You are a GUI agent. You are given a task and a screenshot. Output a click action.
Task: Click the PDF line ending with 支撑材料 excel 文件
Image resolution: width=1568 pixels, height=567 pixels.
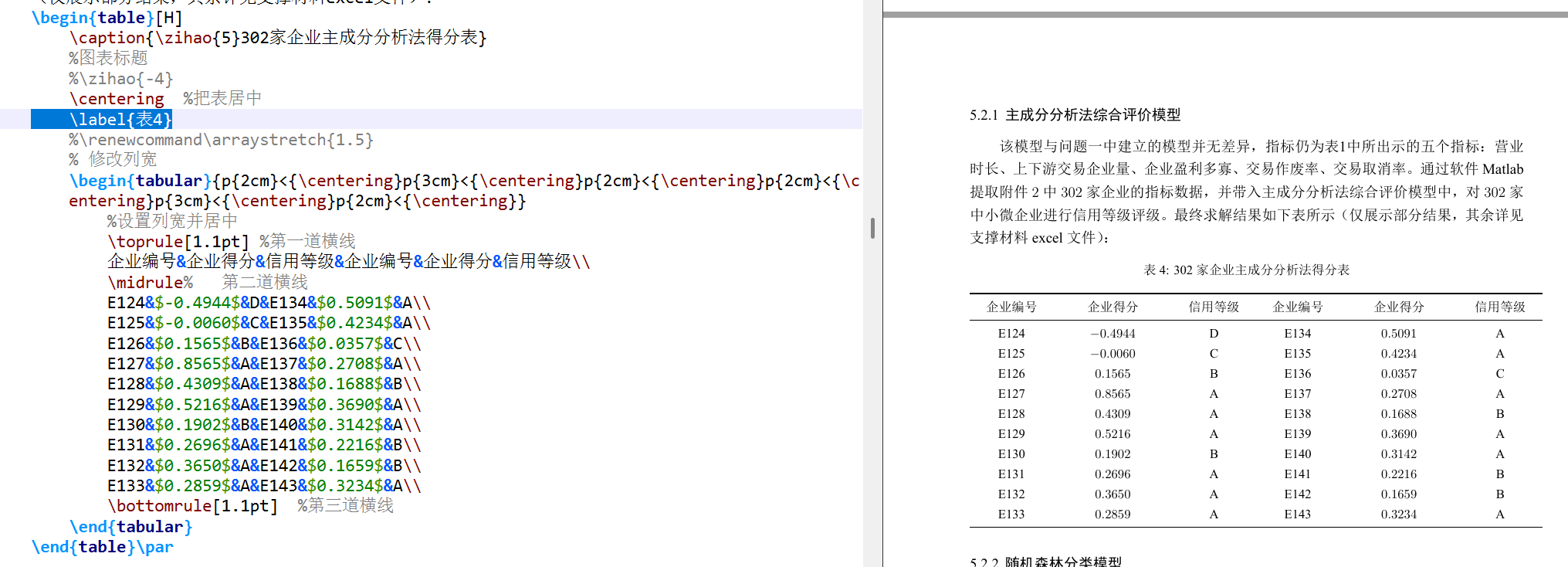point(1040,238)
